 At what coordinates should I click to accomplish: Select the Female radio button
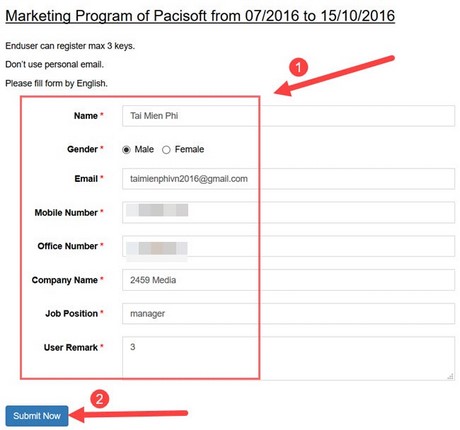pyautogui.click(x=166, y=150)
